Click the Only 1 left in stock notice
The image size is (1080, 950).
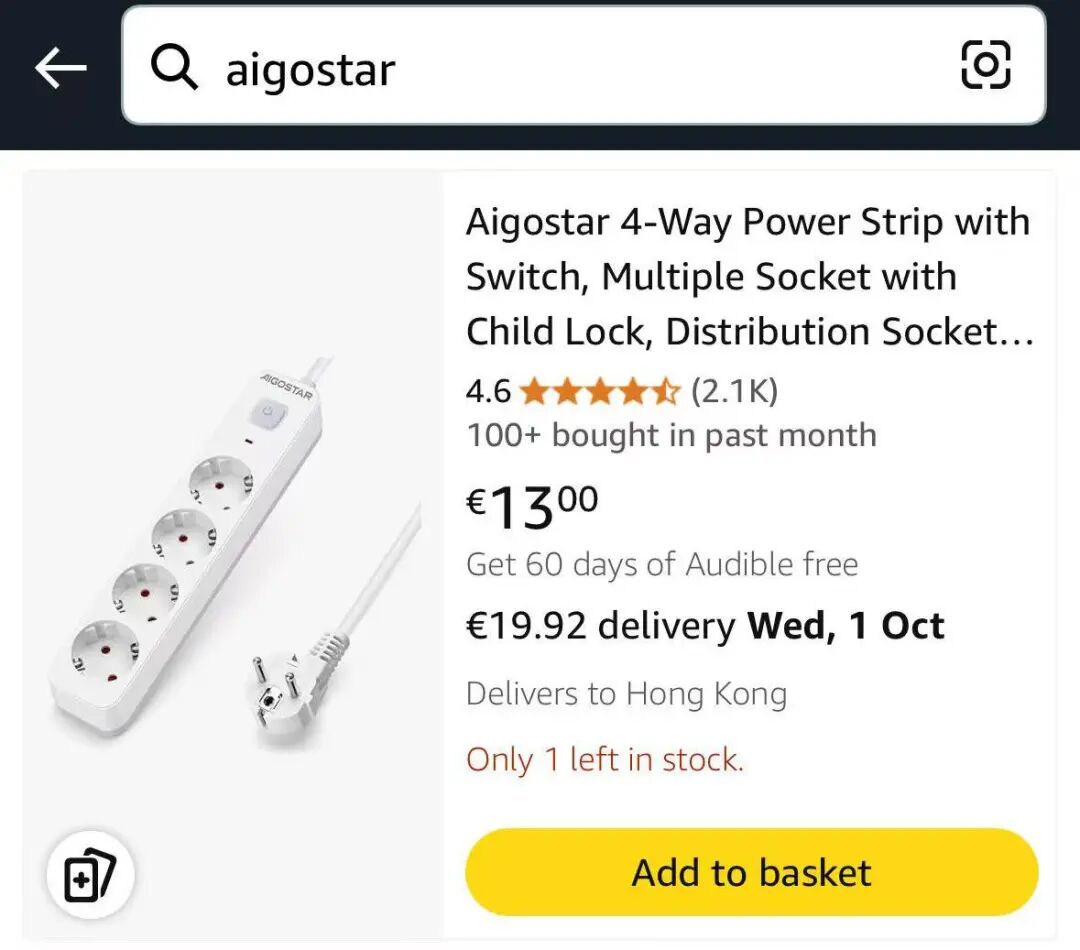click(605, 760)
